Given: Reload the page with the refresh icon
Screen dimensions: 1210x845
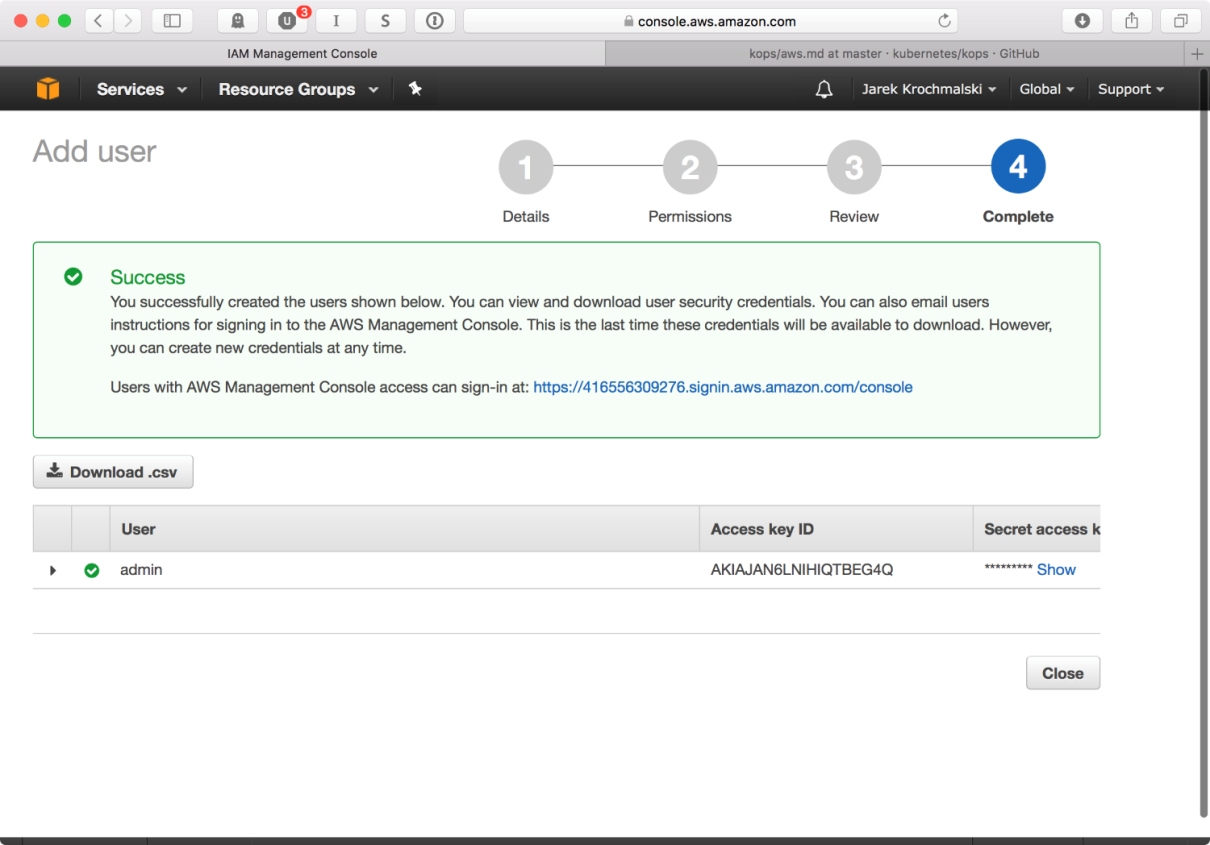Looking at the screenshot, I should coord(944,20).
